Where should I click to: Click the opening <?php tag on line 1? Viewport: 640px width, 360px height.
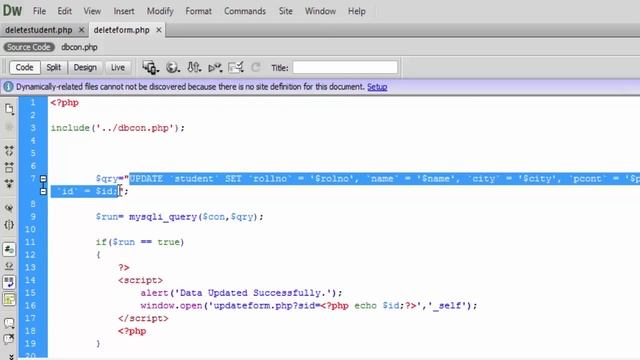click(64, 103)
